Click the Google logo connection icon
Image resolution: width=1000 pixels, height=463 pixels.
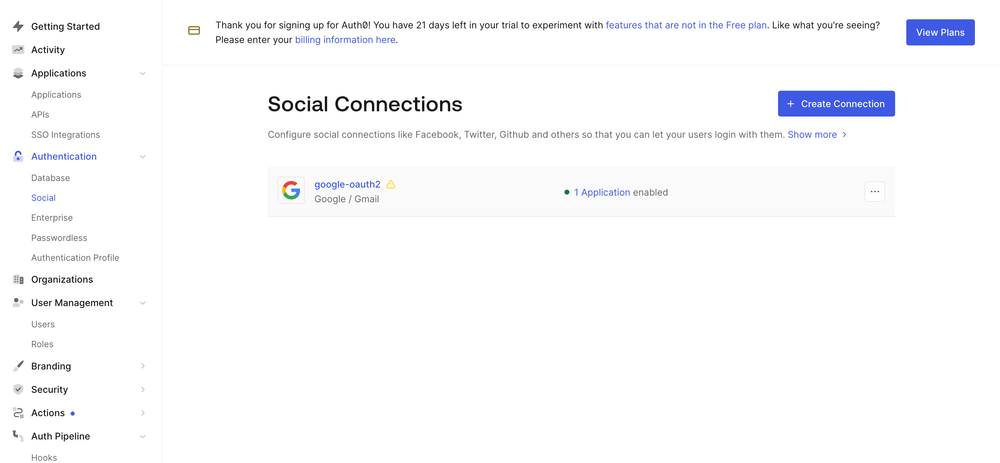click(291, 191)
